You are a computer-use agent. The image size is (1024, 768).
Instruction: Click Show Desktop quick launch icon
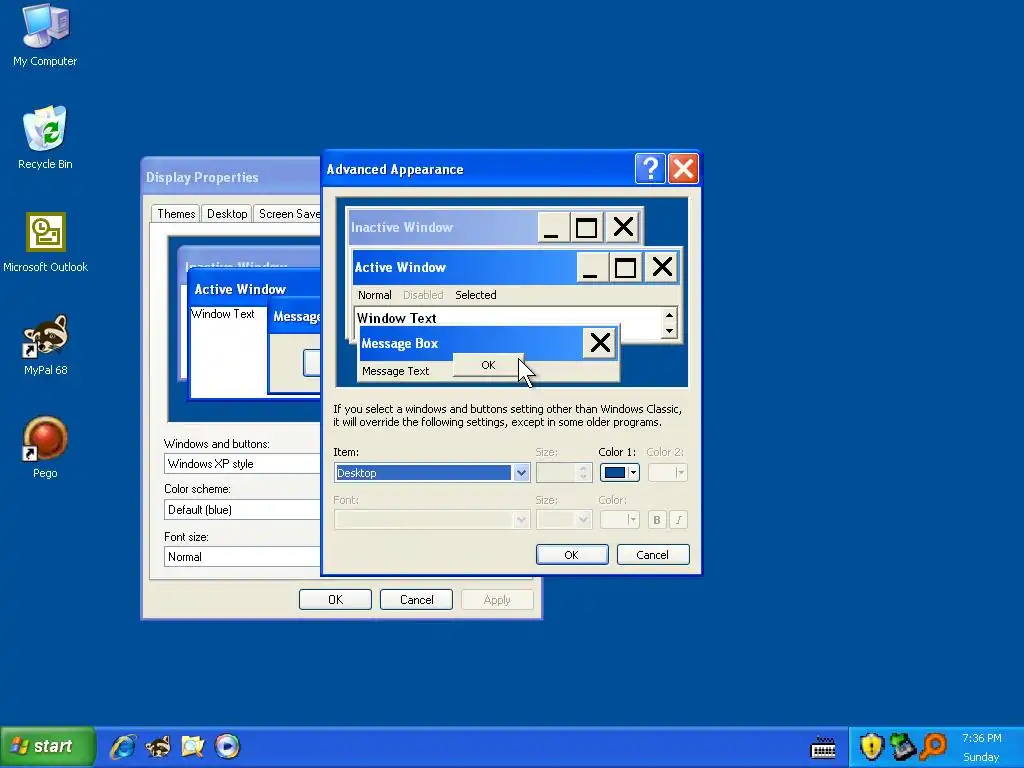pyautogui.click(x=193, y=746)
